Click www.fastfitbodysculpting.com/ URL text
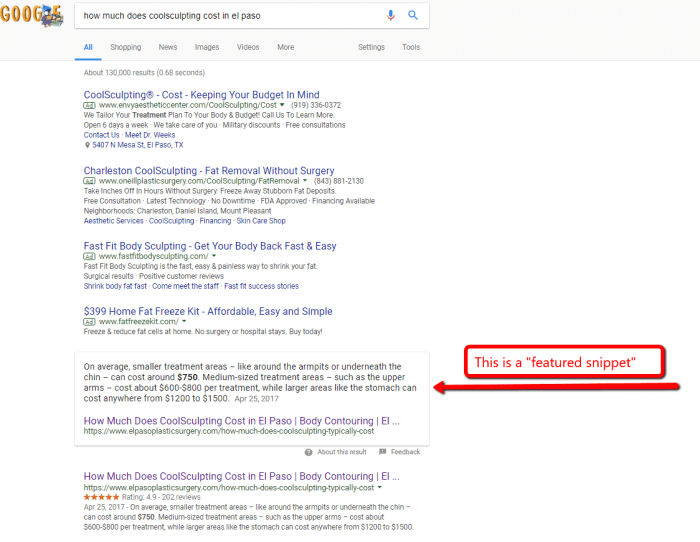700x542 pixels. coord(154,256)
